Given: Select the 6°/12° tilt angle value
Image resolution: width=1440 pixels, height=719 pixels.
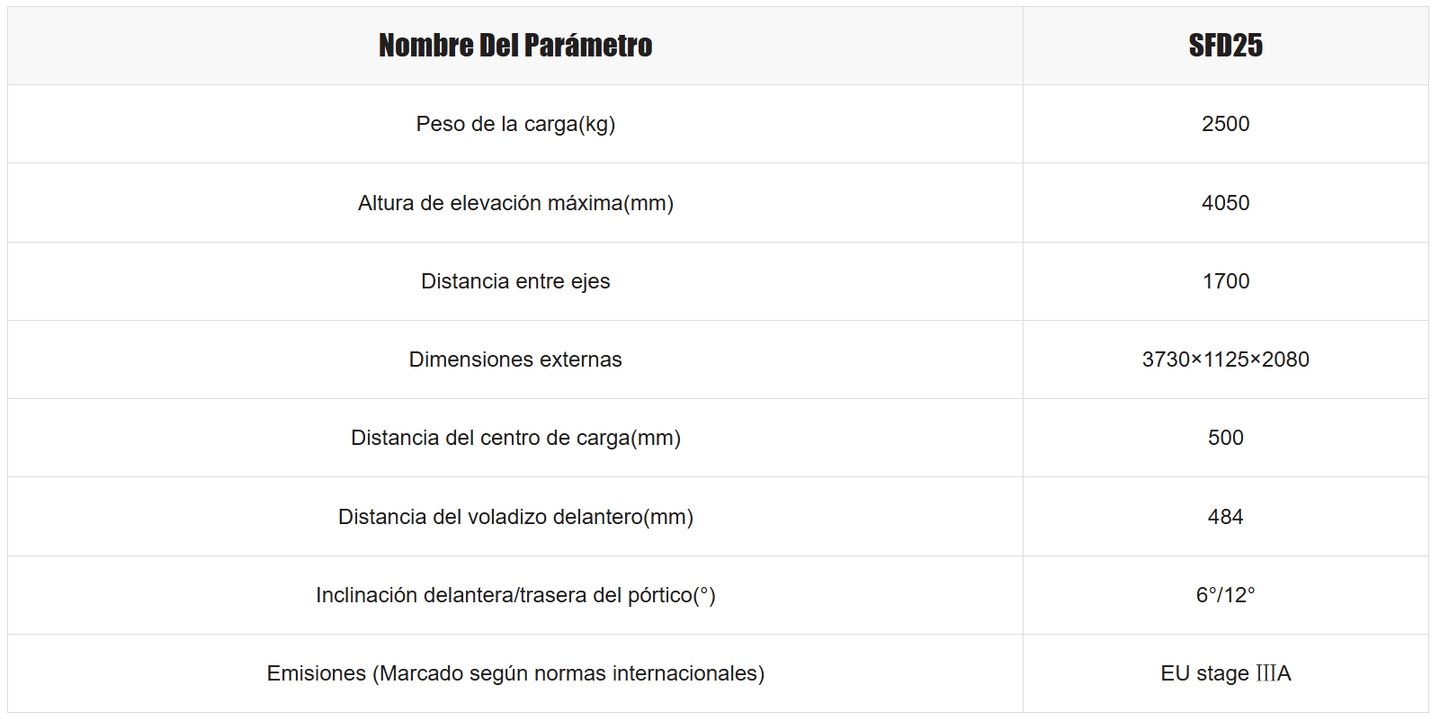Looking at the screenshot, I should 1225,595.
